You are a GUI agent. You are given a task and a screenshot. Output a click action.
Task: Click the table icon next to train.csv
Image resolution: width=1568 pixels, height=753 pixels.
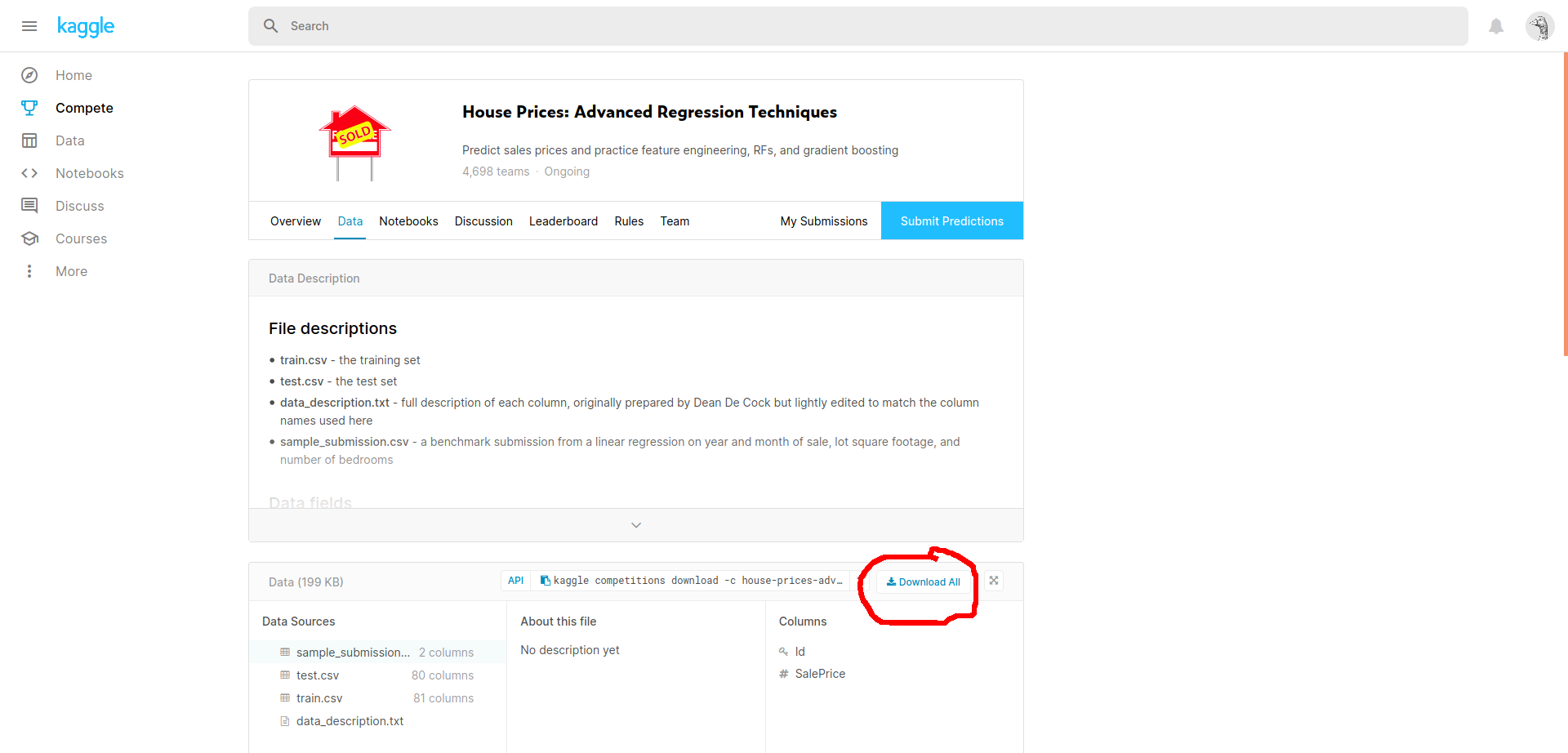tap(285, 697)
